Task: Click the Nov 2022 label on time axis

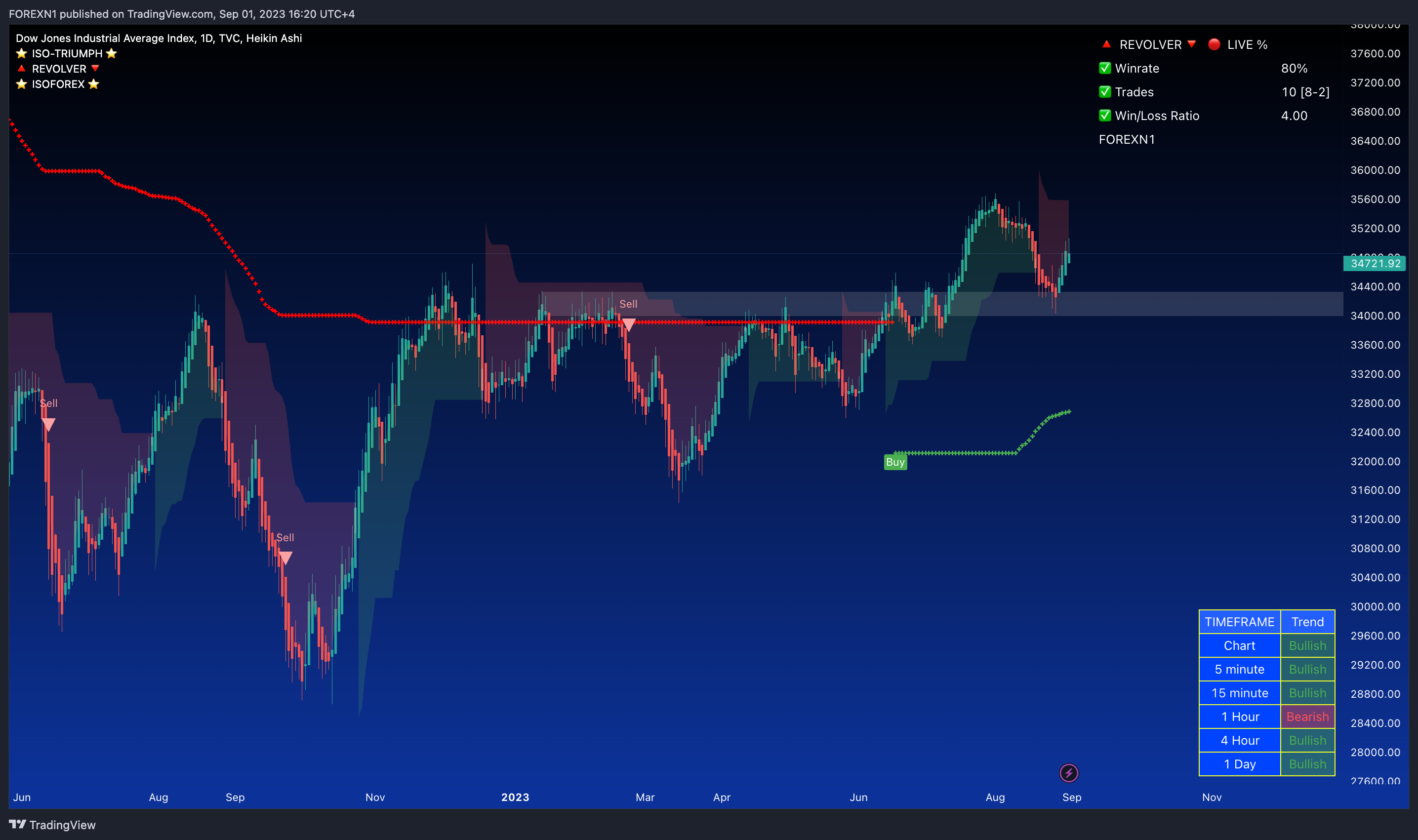Action: click(x=375, y=797)
